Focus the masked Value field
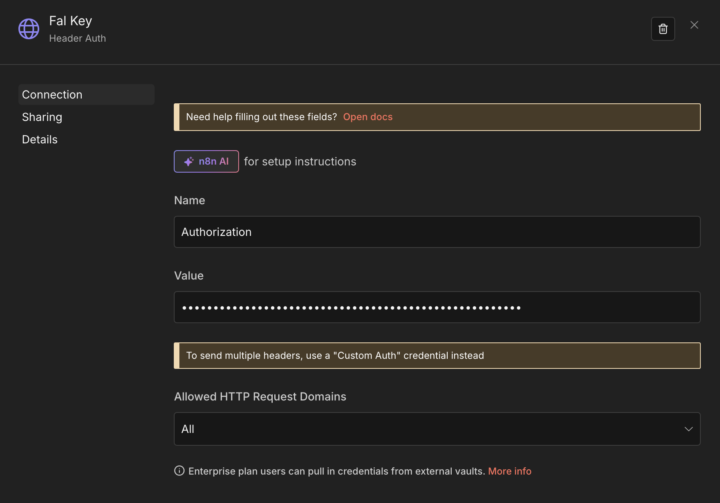The height and width of the screenshot is (503, 720). (437, 307)
